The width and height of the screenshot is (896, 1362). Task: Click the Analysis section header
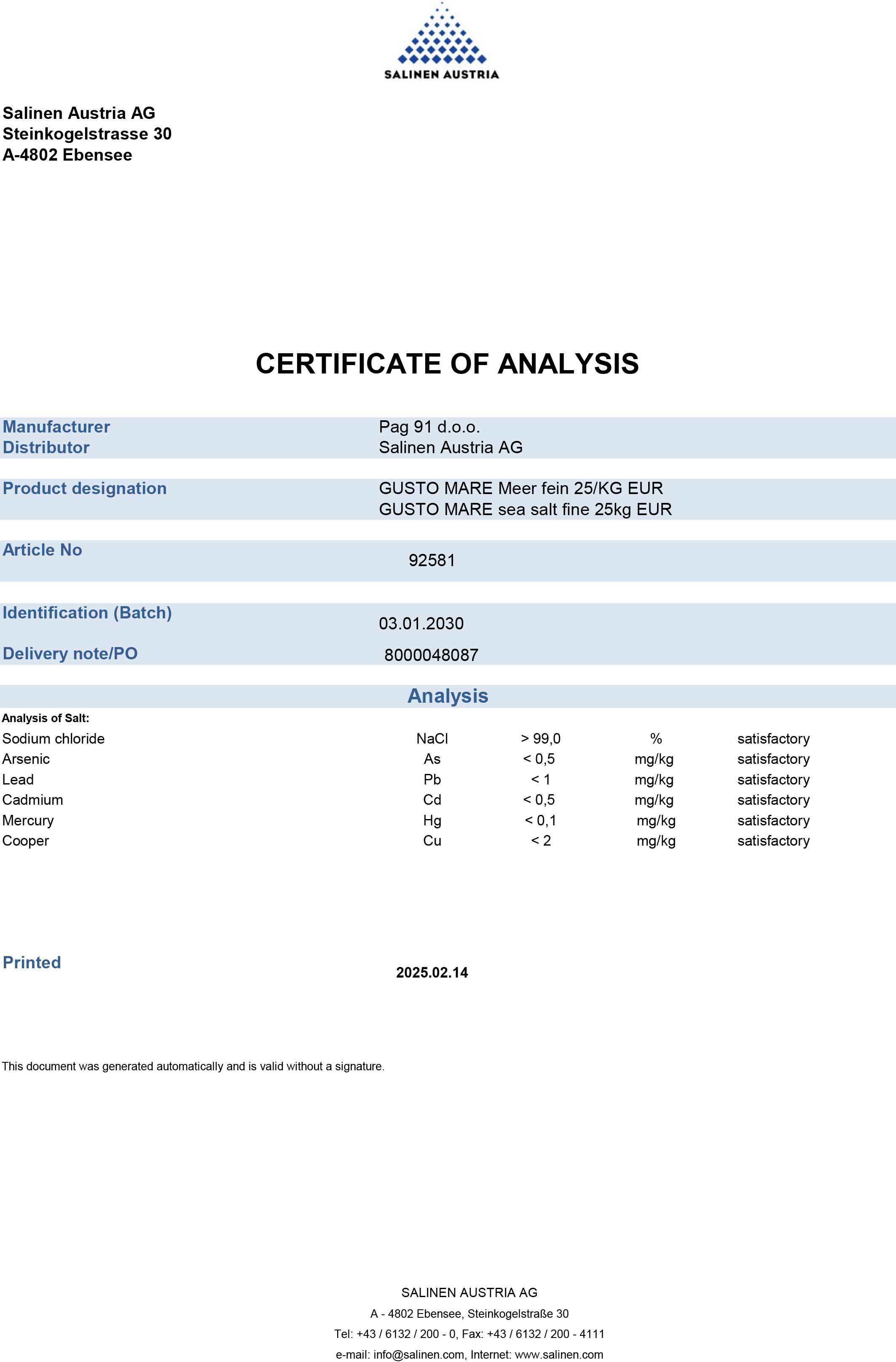point(448,696)
